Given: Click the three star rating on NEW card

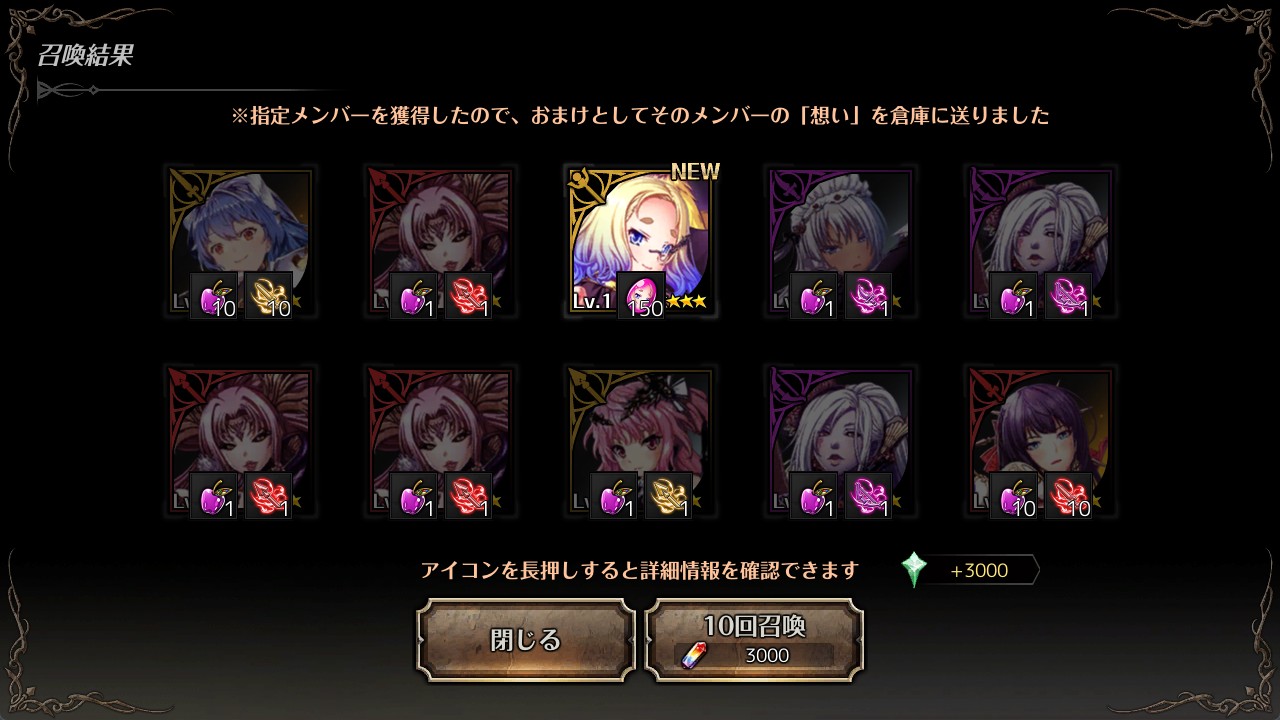Looking at the screenshot, I should pyautogui.click(x=688, y=300).
